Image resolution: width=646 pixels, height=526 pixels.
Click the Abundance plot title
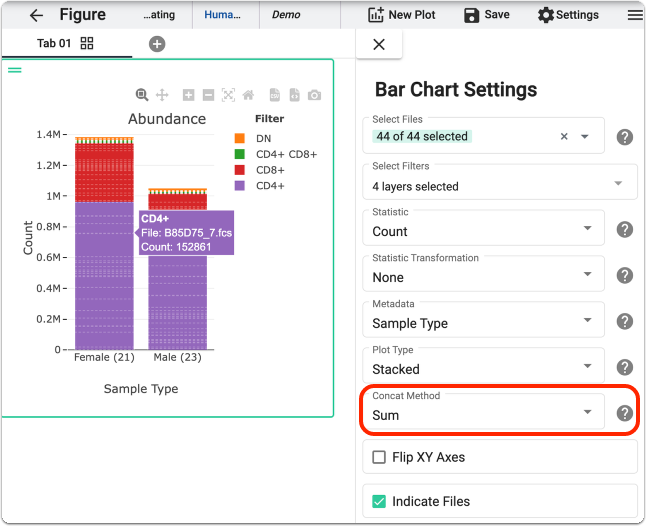[x=167, y=119]
